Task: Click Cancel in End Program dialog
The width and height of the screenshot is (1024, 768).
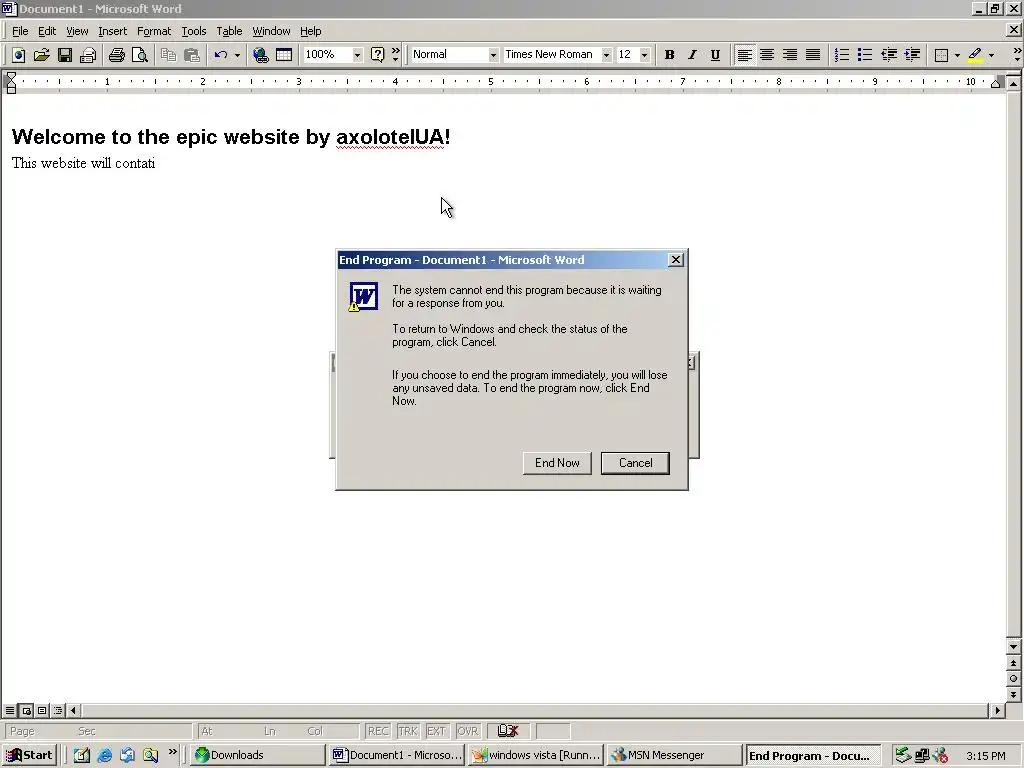Action: 635,463
